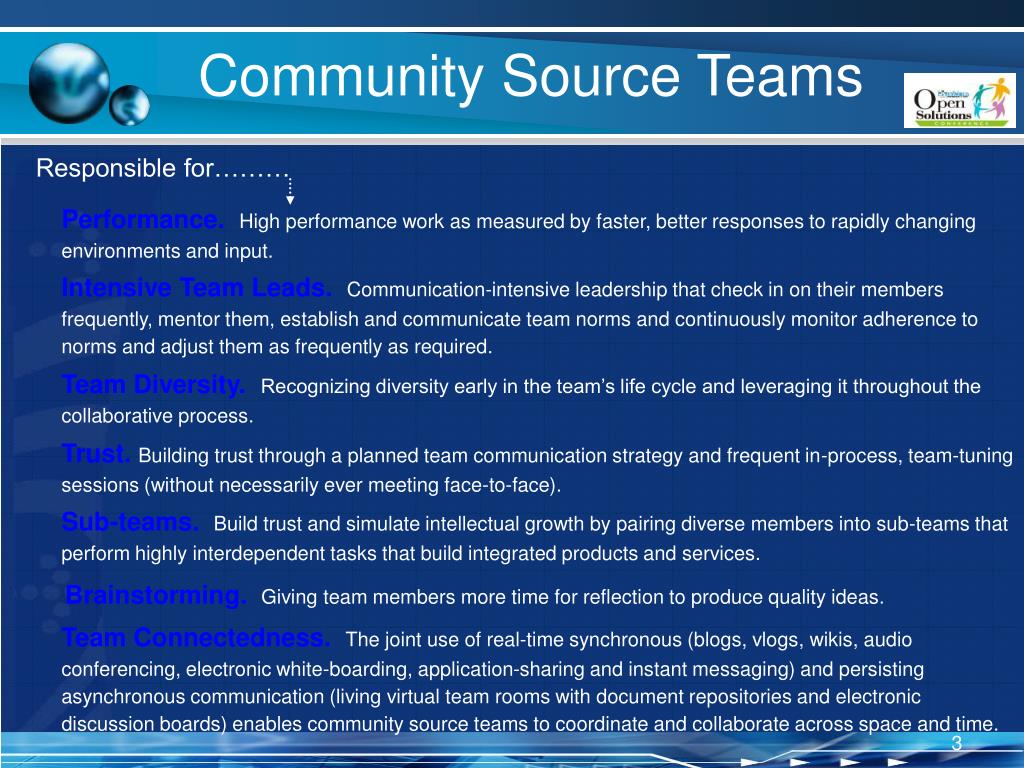Click text 'norms and adjust them as frequently as required.'
The image size is (1024, 768).
pos(277,347)
